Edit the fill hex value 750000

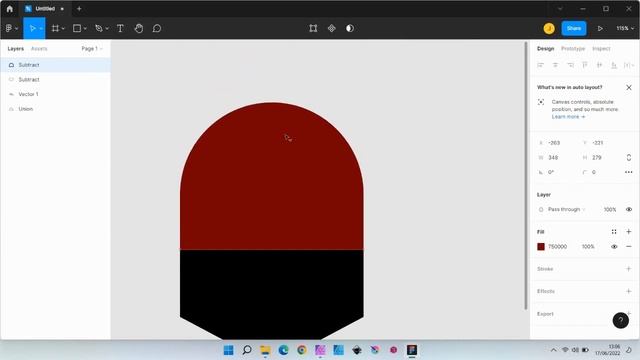click(x=558, y=247)
